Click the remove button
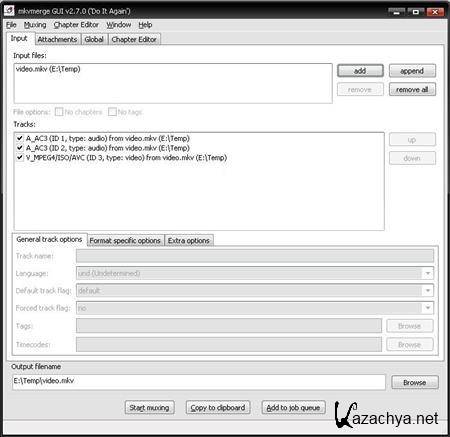 click(360, 89)
